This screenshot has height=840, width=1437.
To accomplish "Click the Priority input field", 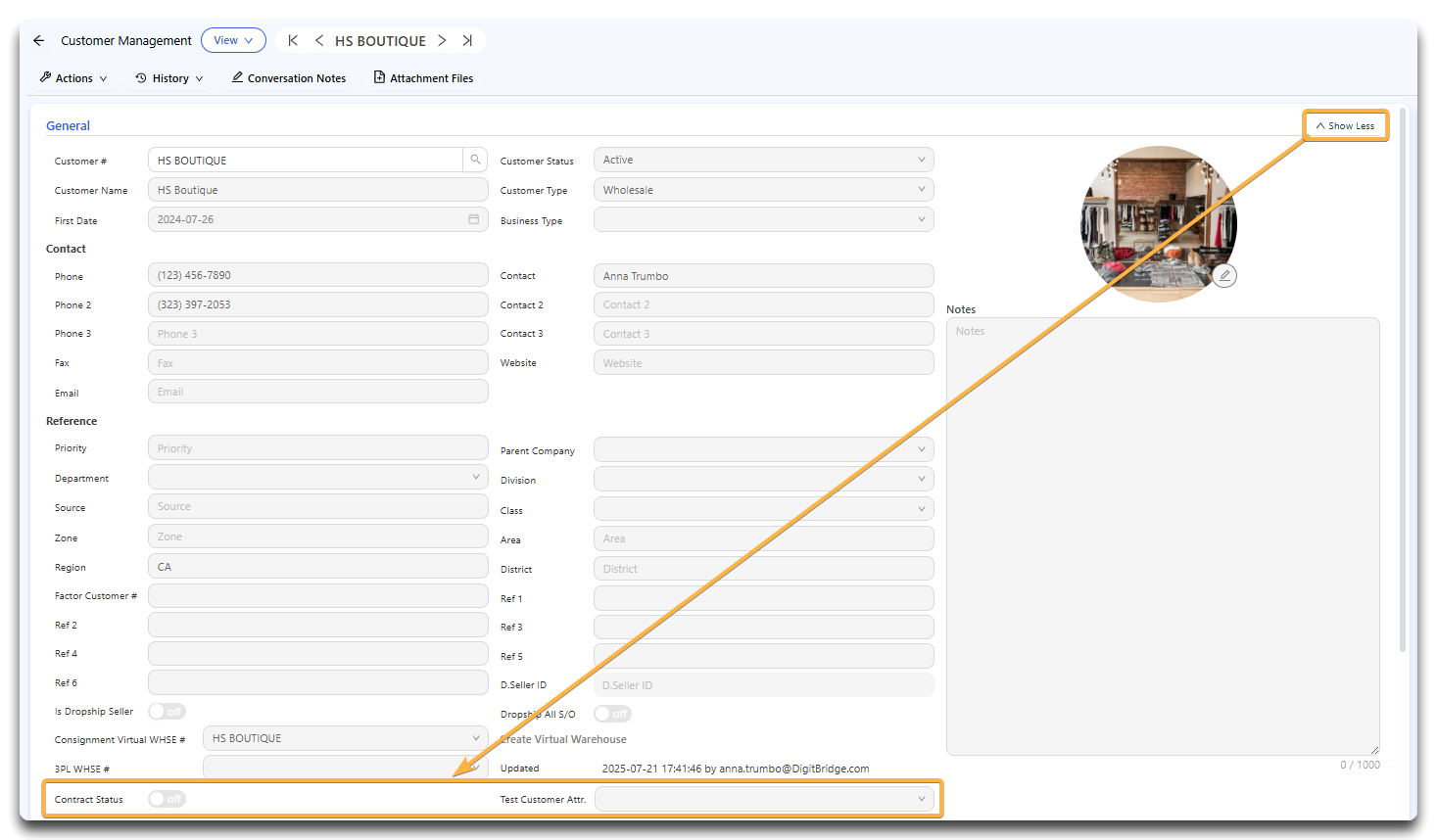I will coord(318,447).
